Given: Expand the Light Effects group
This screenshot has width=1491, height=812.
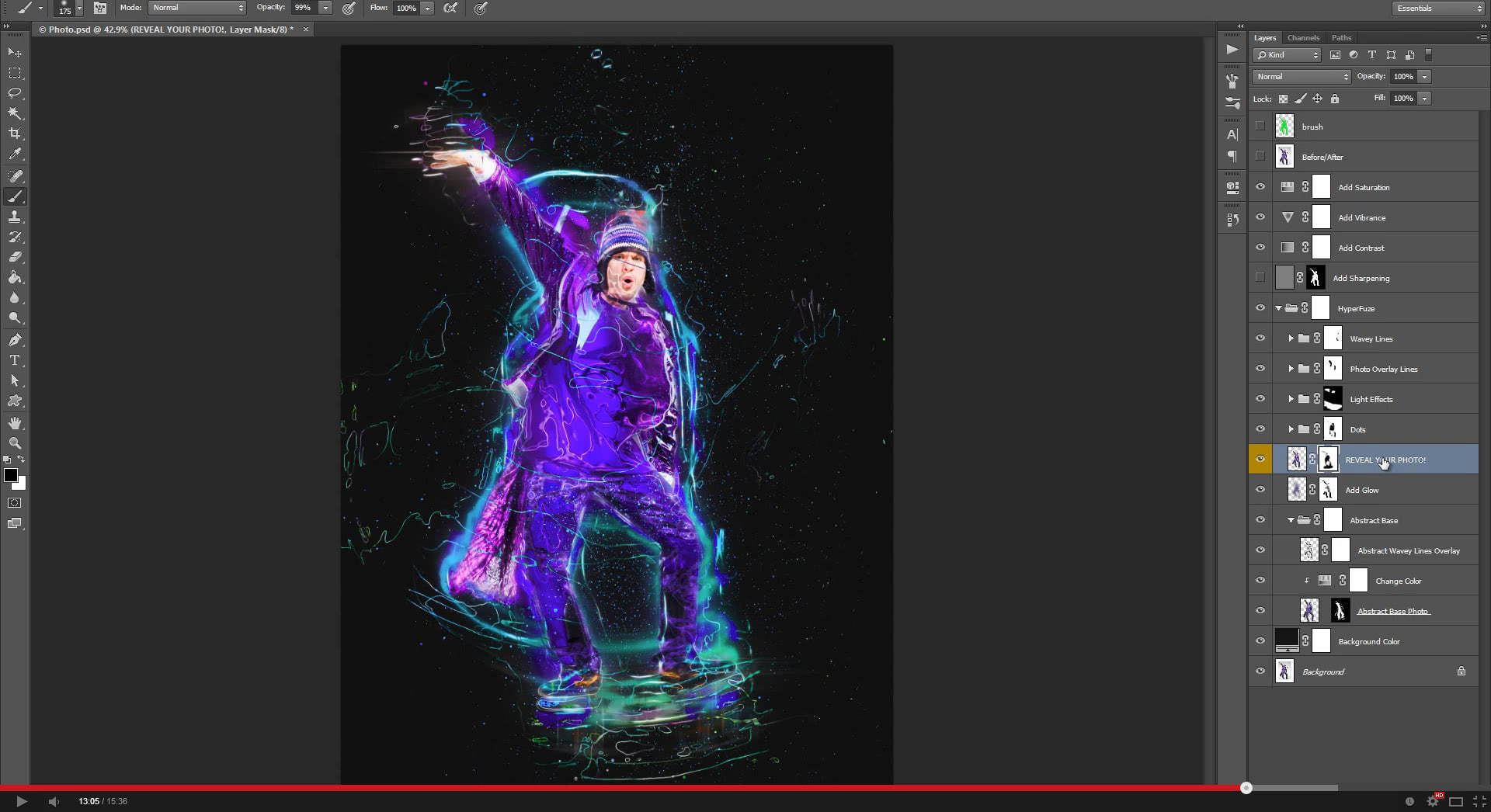Looking at the screenshot, I should (x=1291, y=398).
